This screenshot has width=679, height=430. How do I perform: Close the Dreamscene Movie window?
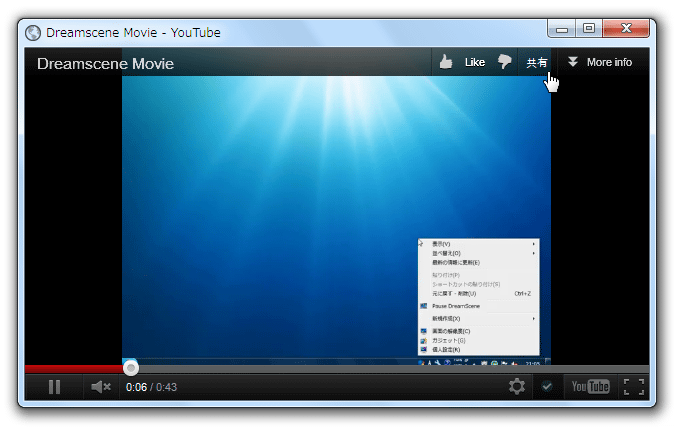tap(626, 29)
